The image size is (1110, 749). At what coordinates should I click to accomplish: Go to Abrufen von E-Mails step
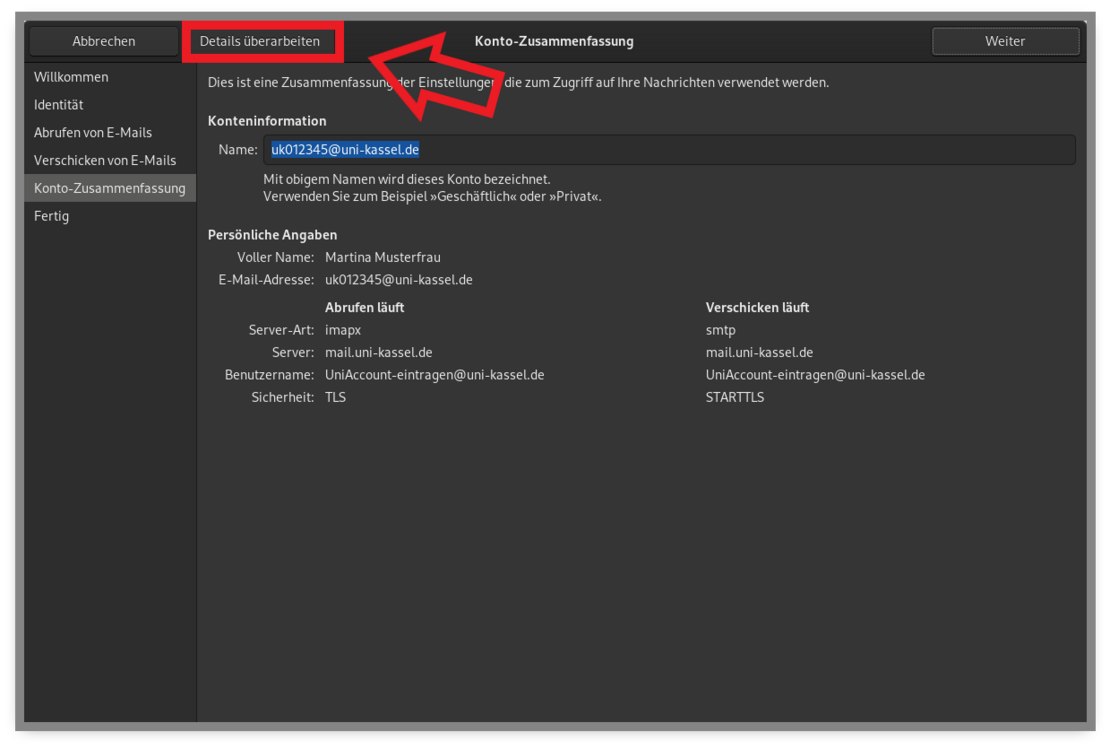click(93, 133)
